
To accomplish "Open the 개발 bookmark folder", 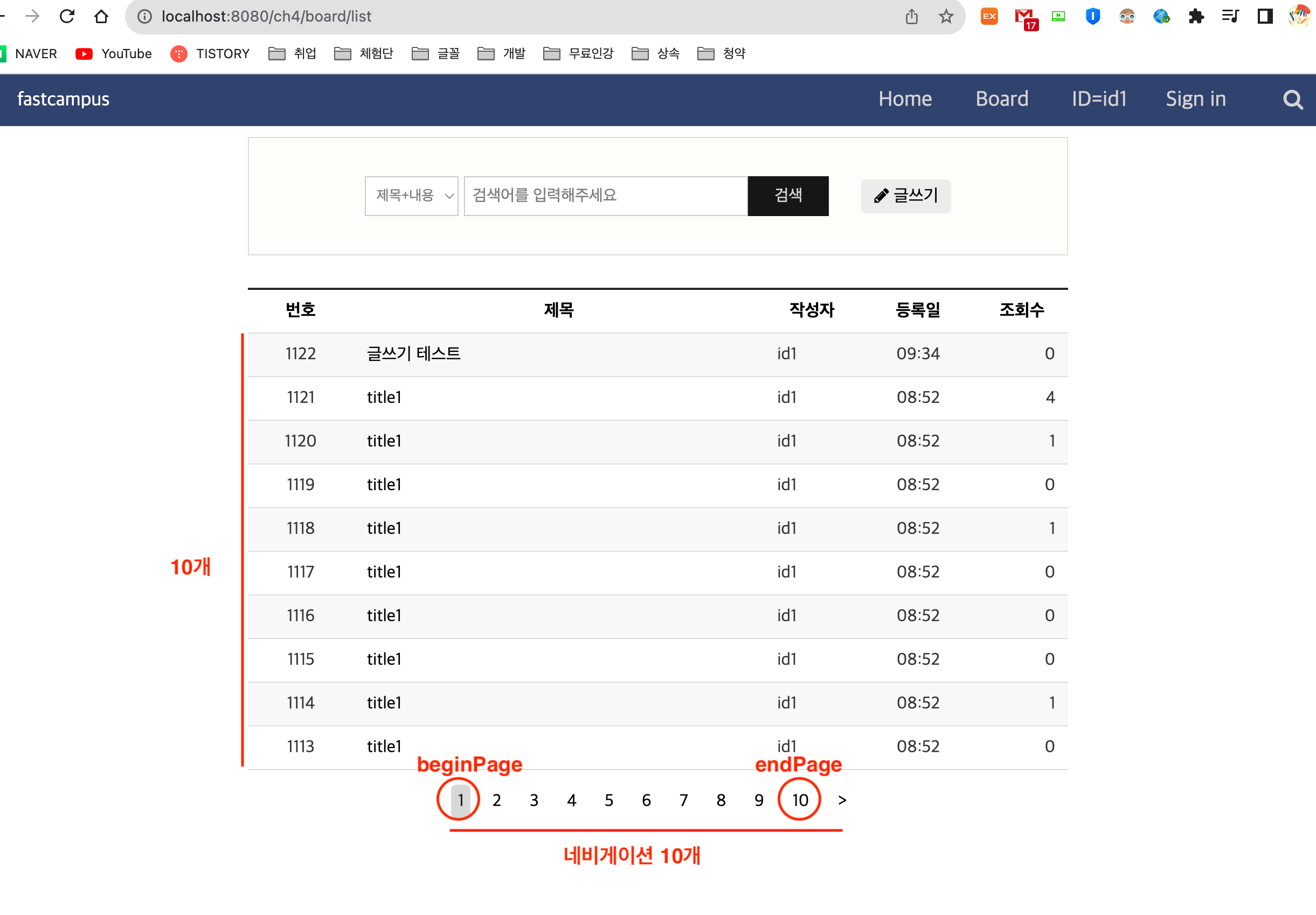I will tap(502, 53).
